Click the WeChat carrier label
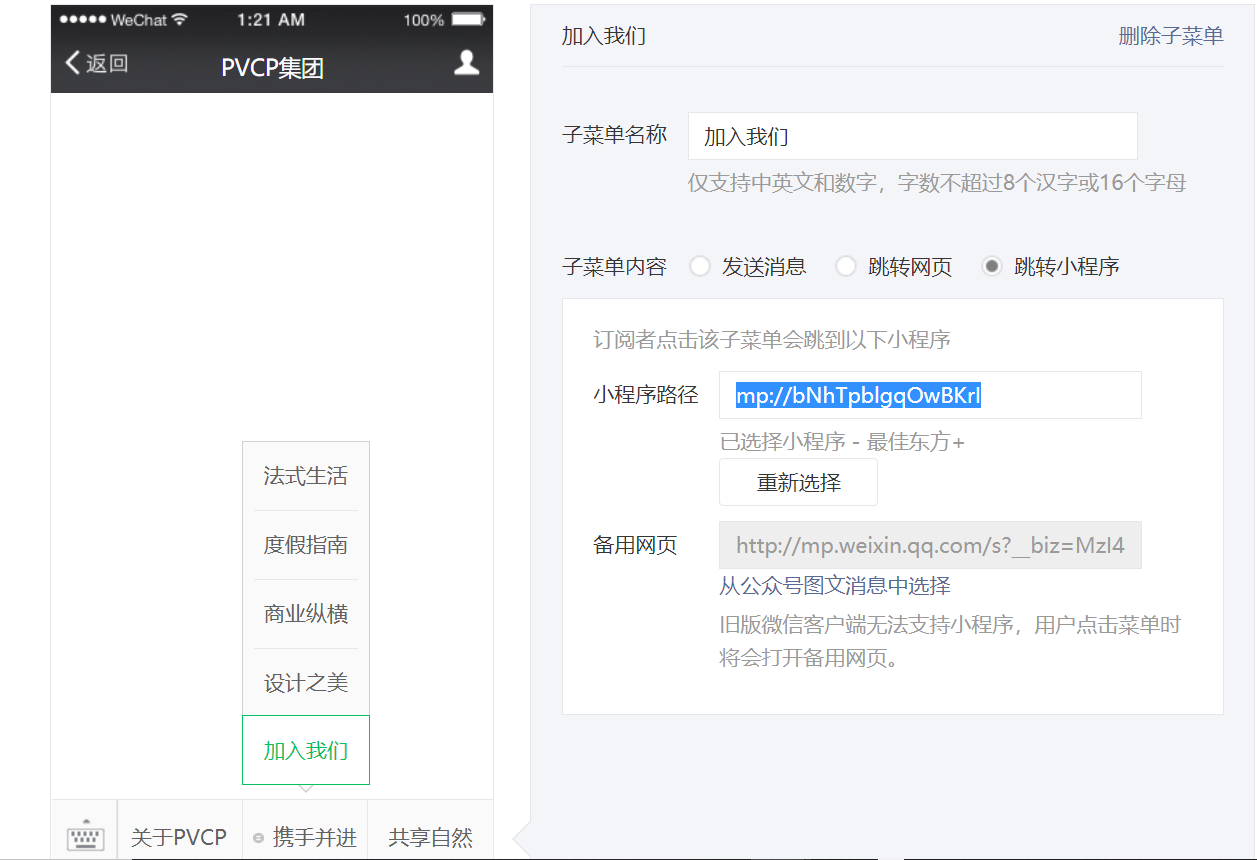The height and width of the screenshot is (860, 1257). click(139, 20)
